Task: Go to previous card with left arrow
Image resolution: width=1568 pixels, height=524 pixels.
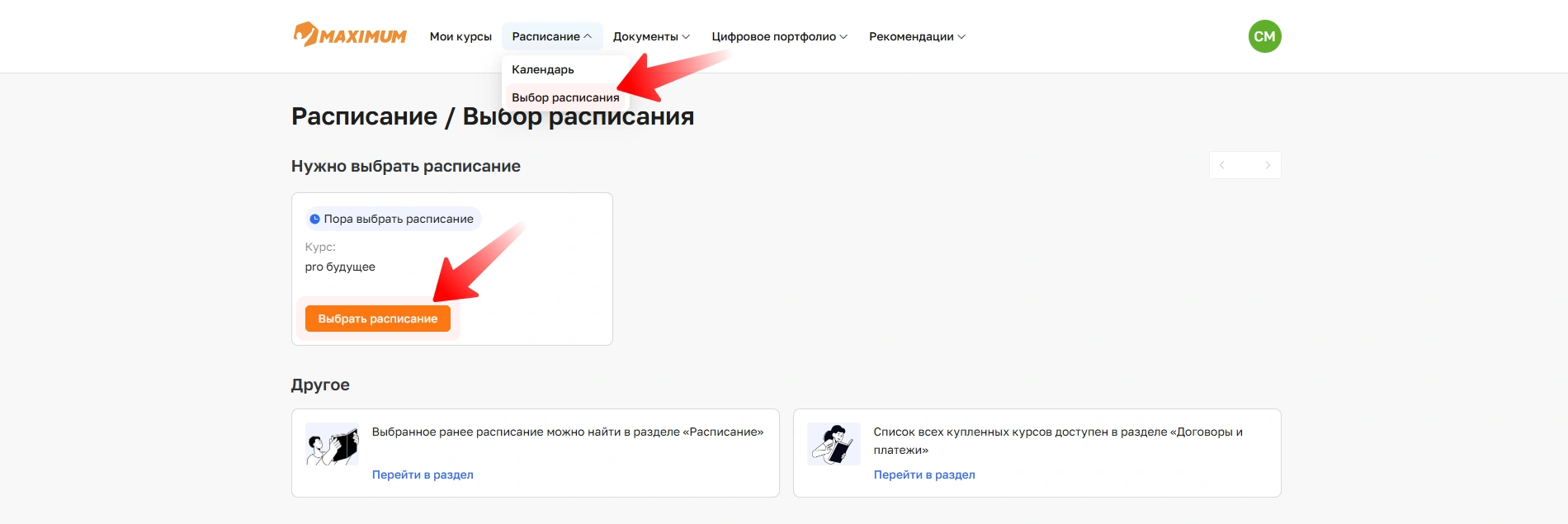Action: click(x=1222, y=165)
